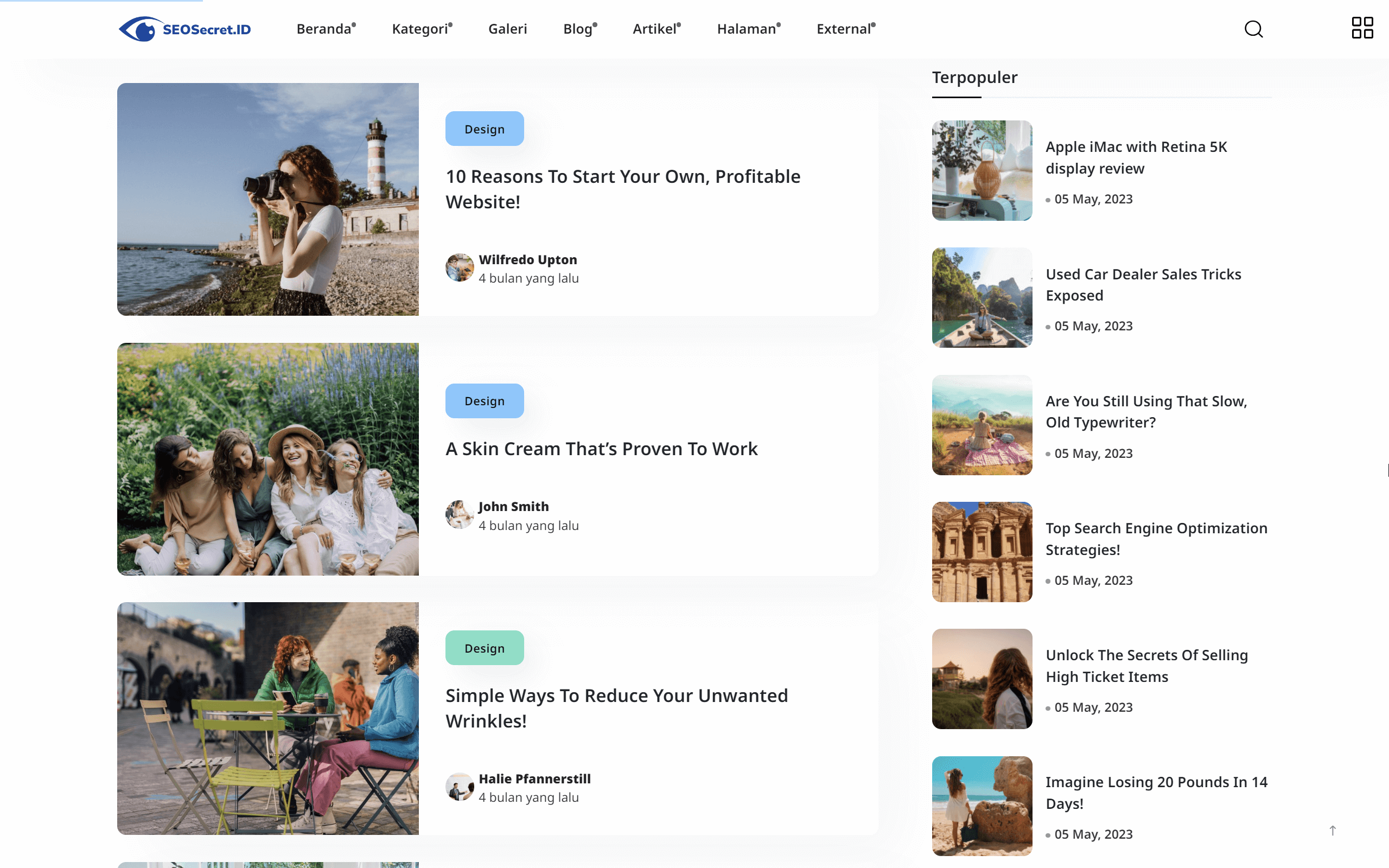The height and width of the screenshot is (868, 1389).
Task: Open 'A Skin Cream That's Proven' article
Action: (x=601, y=448)
